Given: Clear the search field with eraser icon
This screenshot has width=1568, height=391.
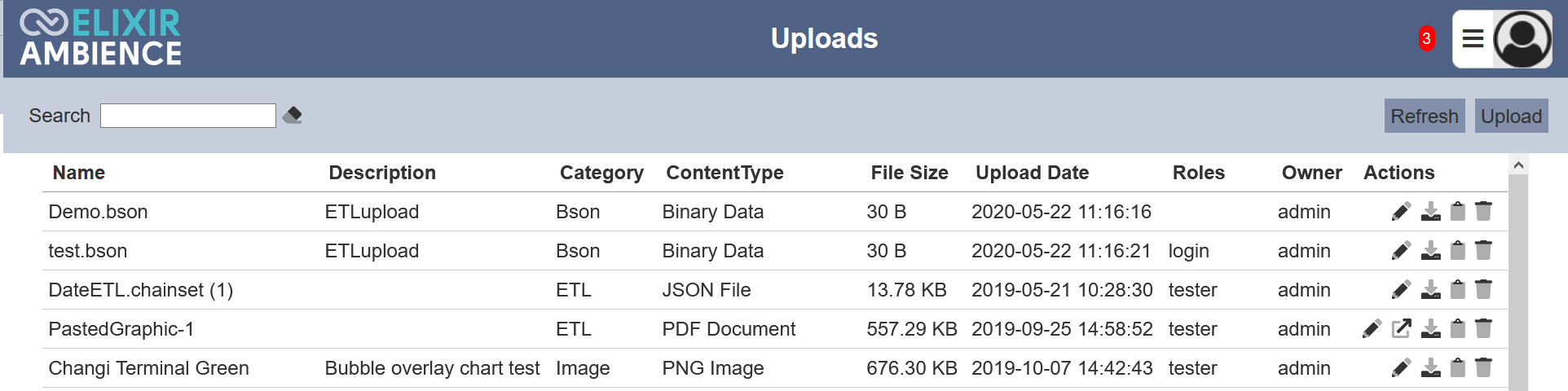Looking at the screenshot, I should click(x=292, y=116).
